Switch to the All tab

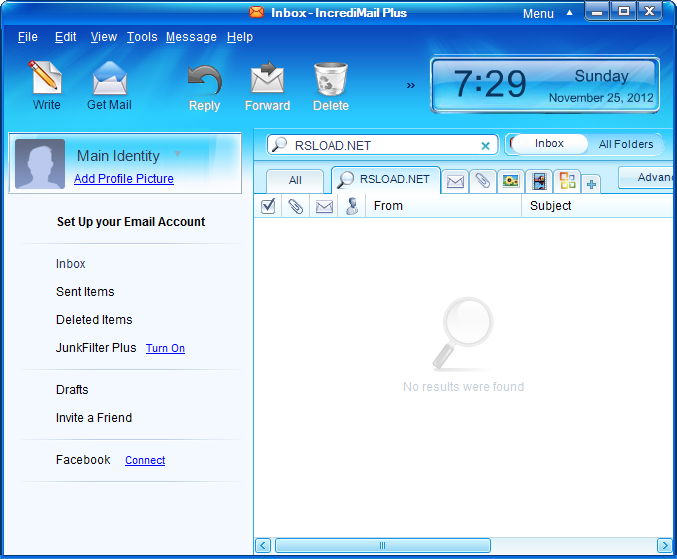click(x=295, y=180)
